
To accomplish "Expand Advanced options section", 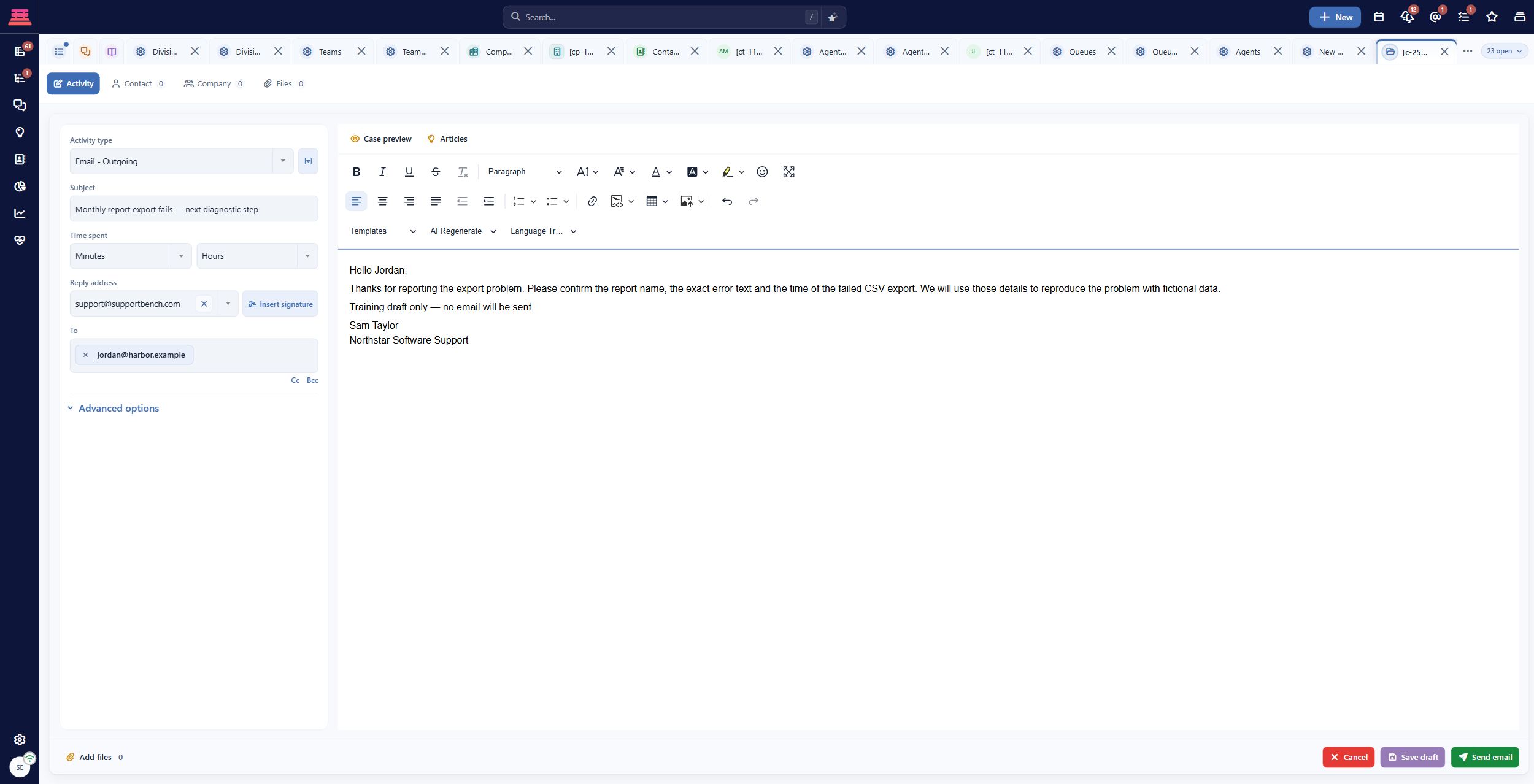I will tap(114, 409).
